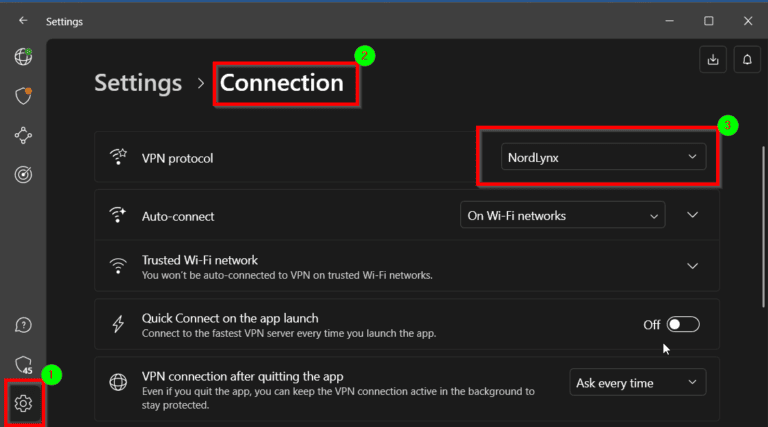Expand the Auto-connect section chevron

pyautogui.click(x=693, y=215)
